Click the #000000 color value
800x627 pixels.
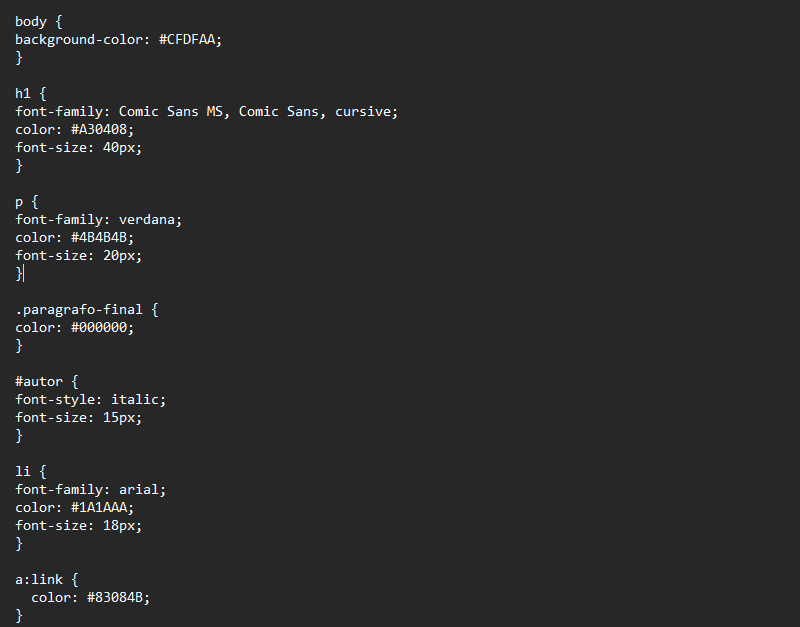pyautogui.click(x=98, y=328)
